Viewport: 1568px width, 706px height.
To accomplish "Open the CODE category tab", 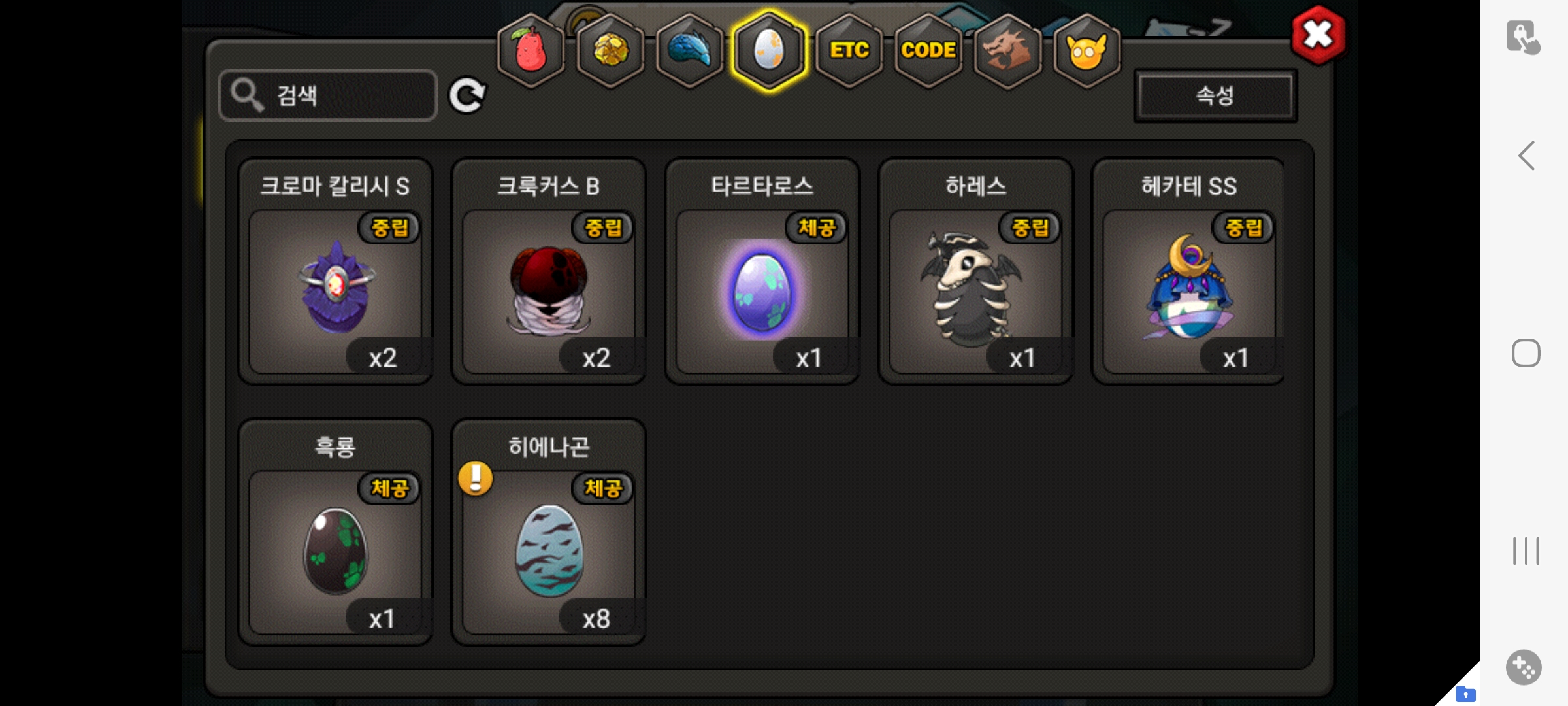I will (928, 51).
